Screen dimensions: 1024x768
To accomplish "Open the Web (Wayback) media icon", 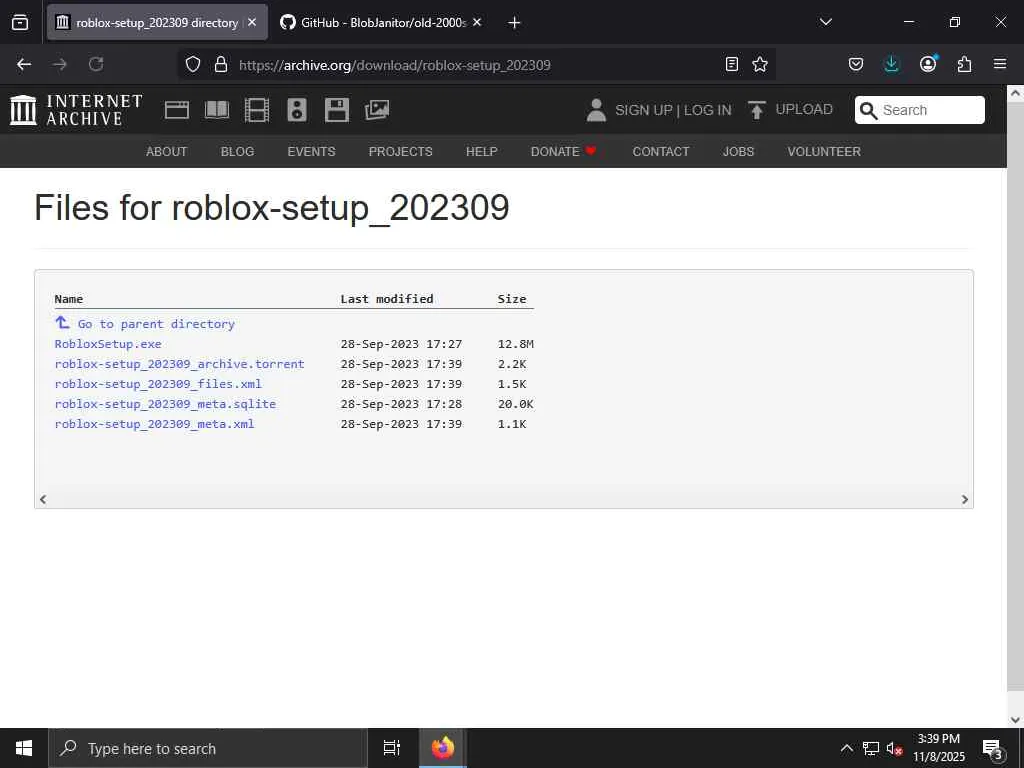I will click(x=177, y=110).
